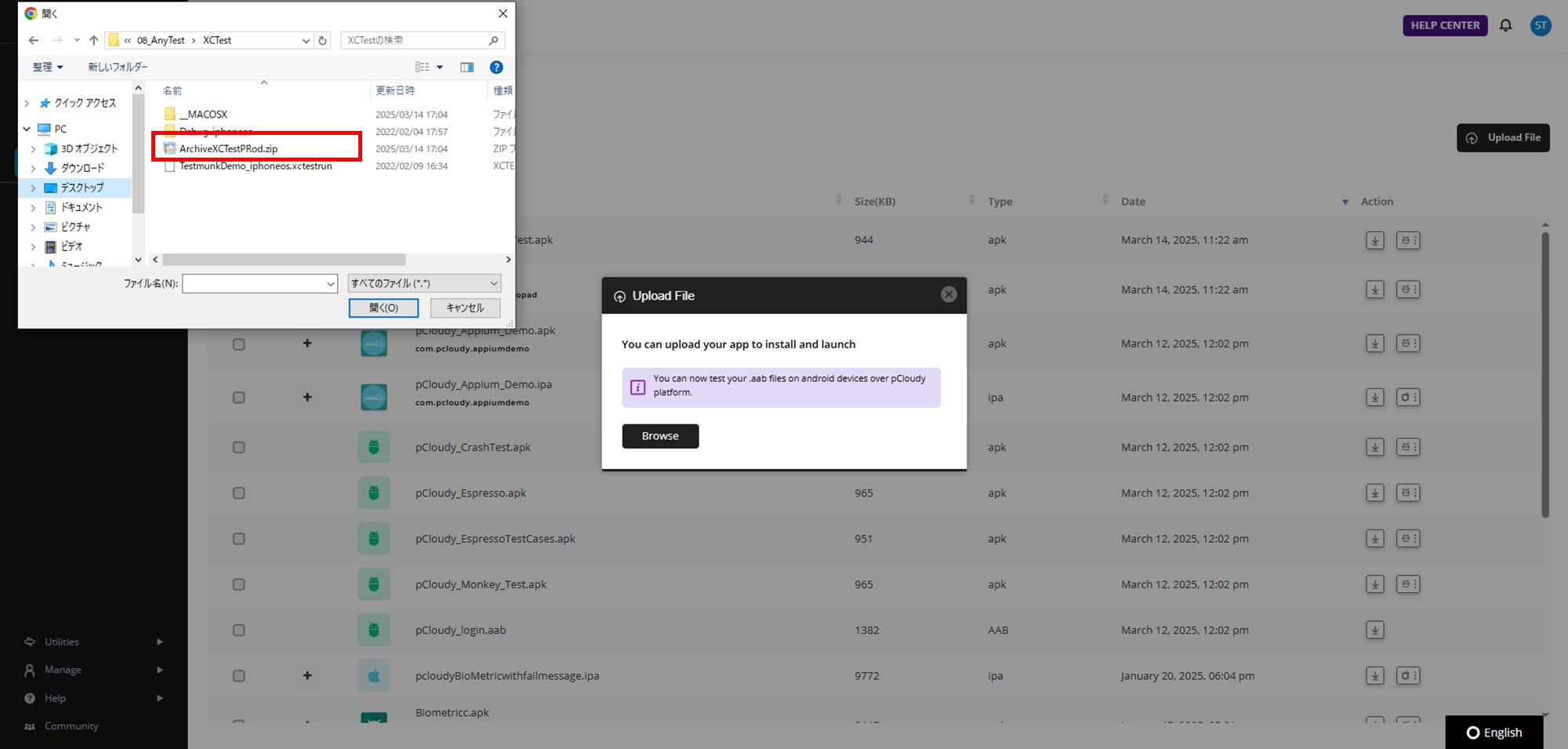Select デスクトップ in navigation tree
The image size is (1568, 749).
click(x=82, y=187)
